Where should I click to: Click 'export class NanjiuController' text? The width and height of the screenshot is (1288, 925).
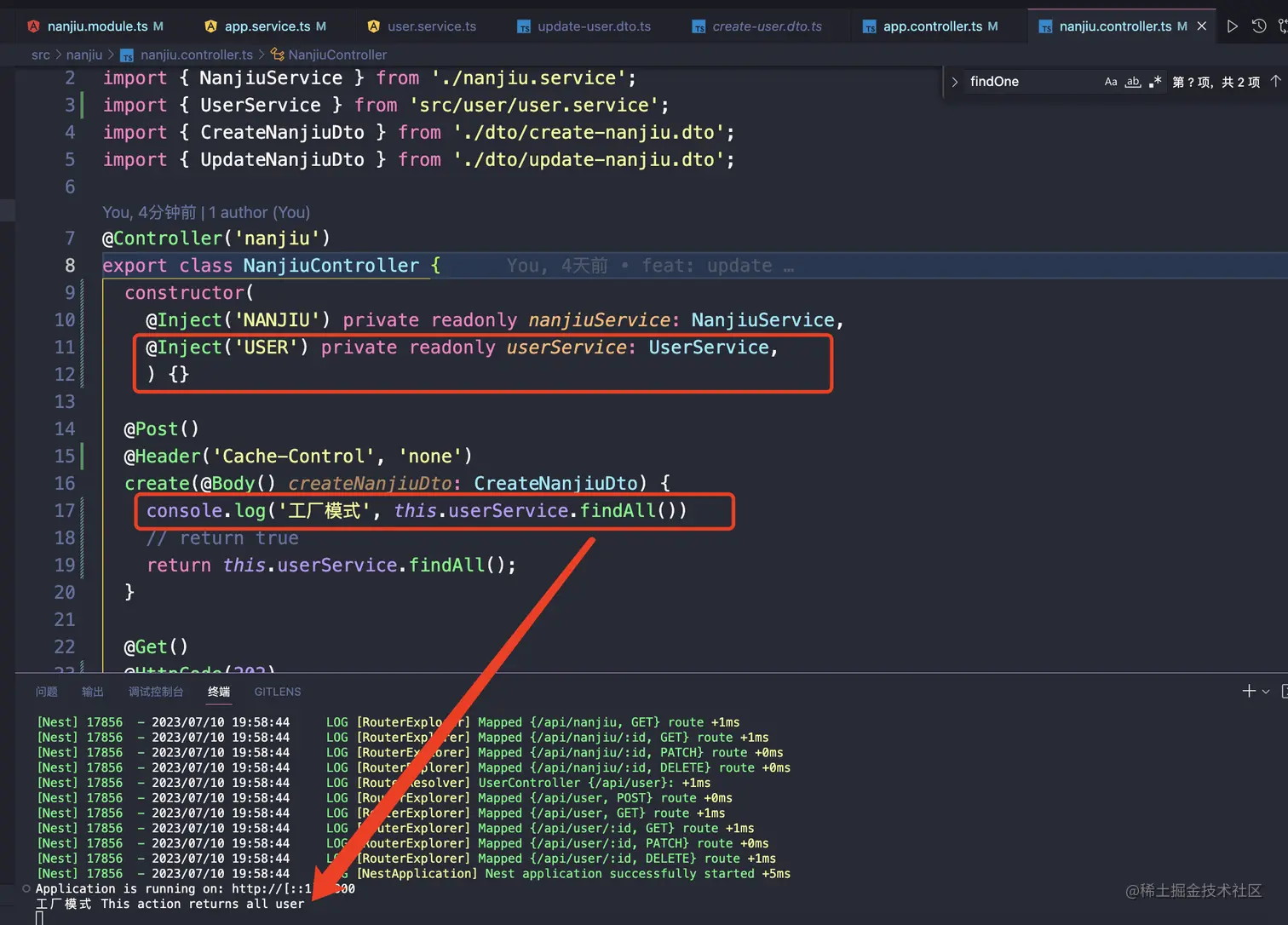[x=261, y=266]
